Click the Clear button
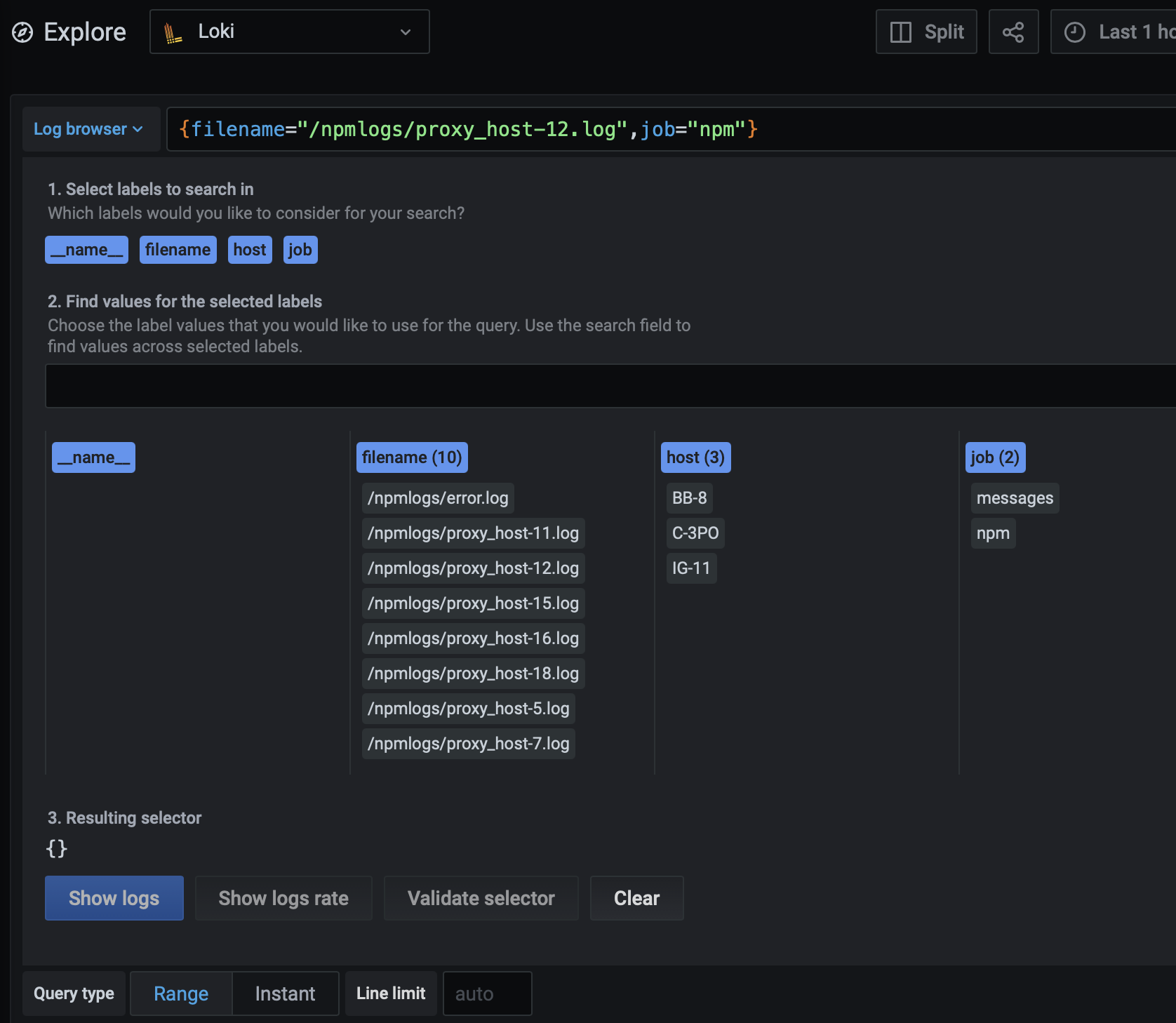Screen dimensions: 1176x1023 click(x=637, y=898)
